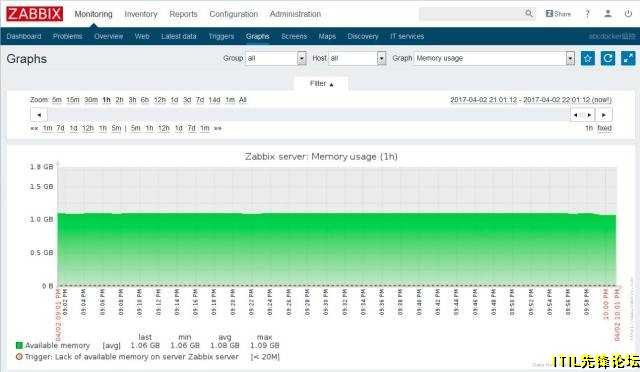Click the double right arrow navigation link

pyautogui.click(x=218, y=128)
